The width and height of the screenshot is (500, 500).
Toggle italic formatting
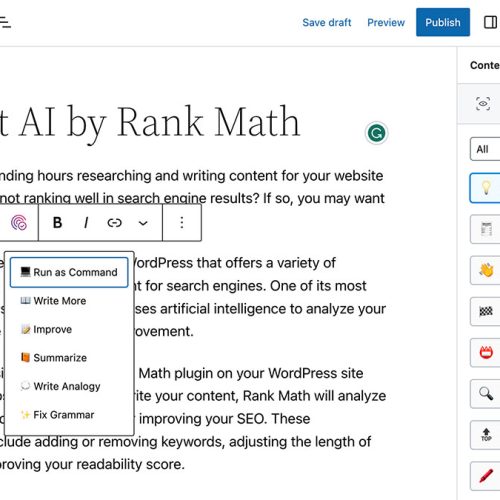[x=86, y=222]
